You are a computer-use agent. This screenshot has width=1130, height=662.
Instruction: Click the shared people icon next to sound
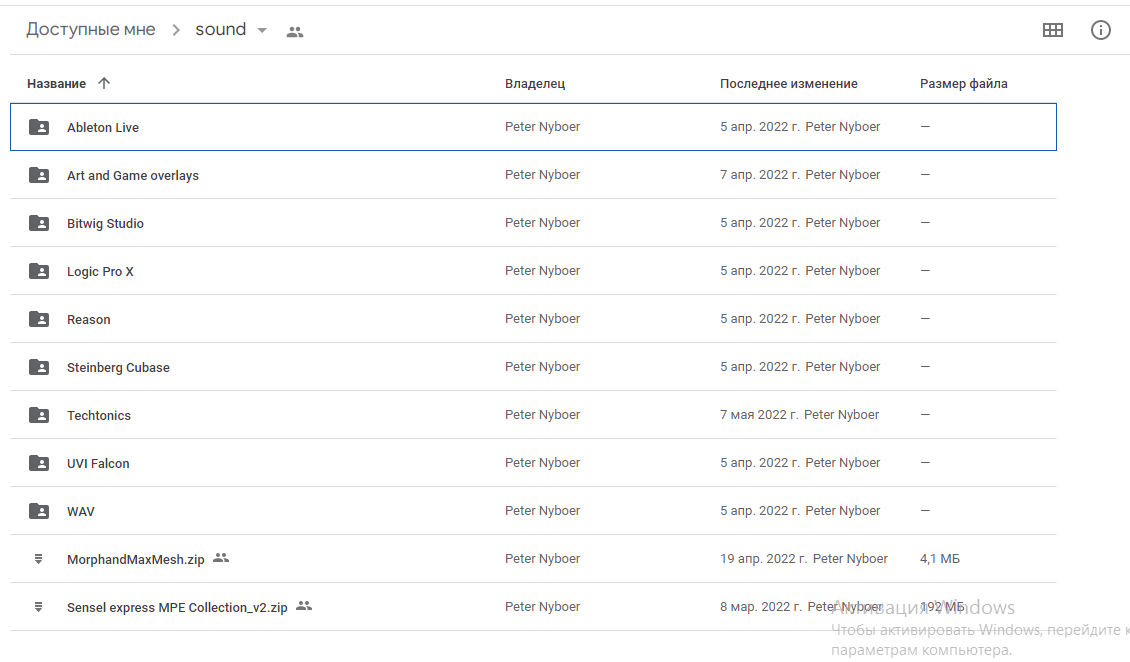295,32
